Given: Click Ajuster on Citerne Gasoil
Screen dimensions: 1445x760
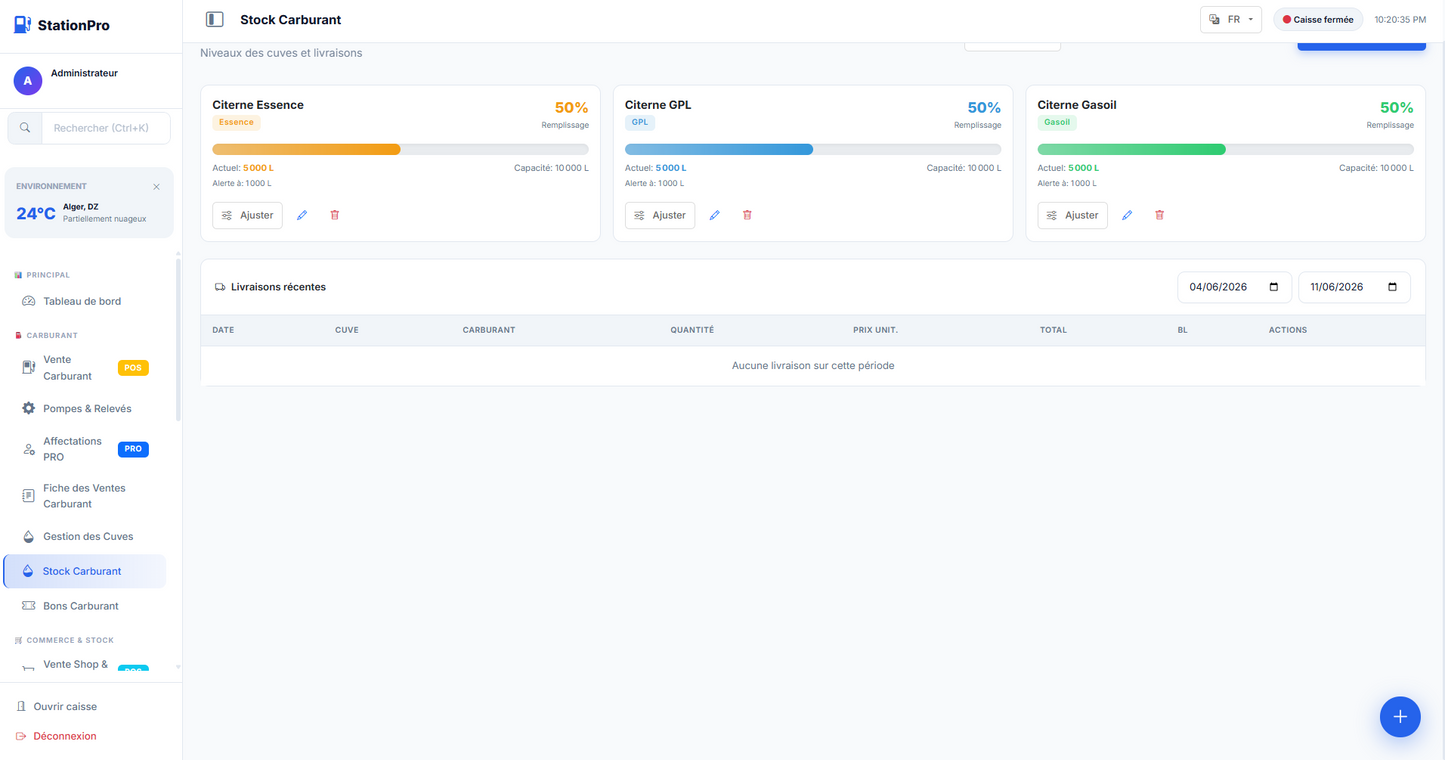Looking at the screenshot, I should tap(1072, 215).
